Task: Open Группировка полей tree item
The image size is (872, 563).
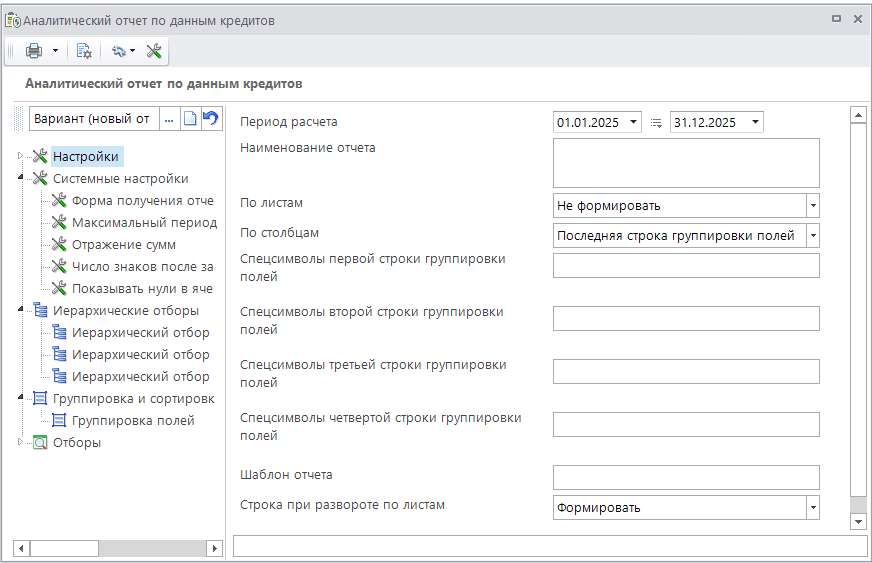Action: coord(132,421)
